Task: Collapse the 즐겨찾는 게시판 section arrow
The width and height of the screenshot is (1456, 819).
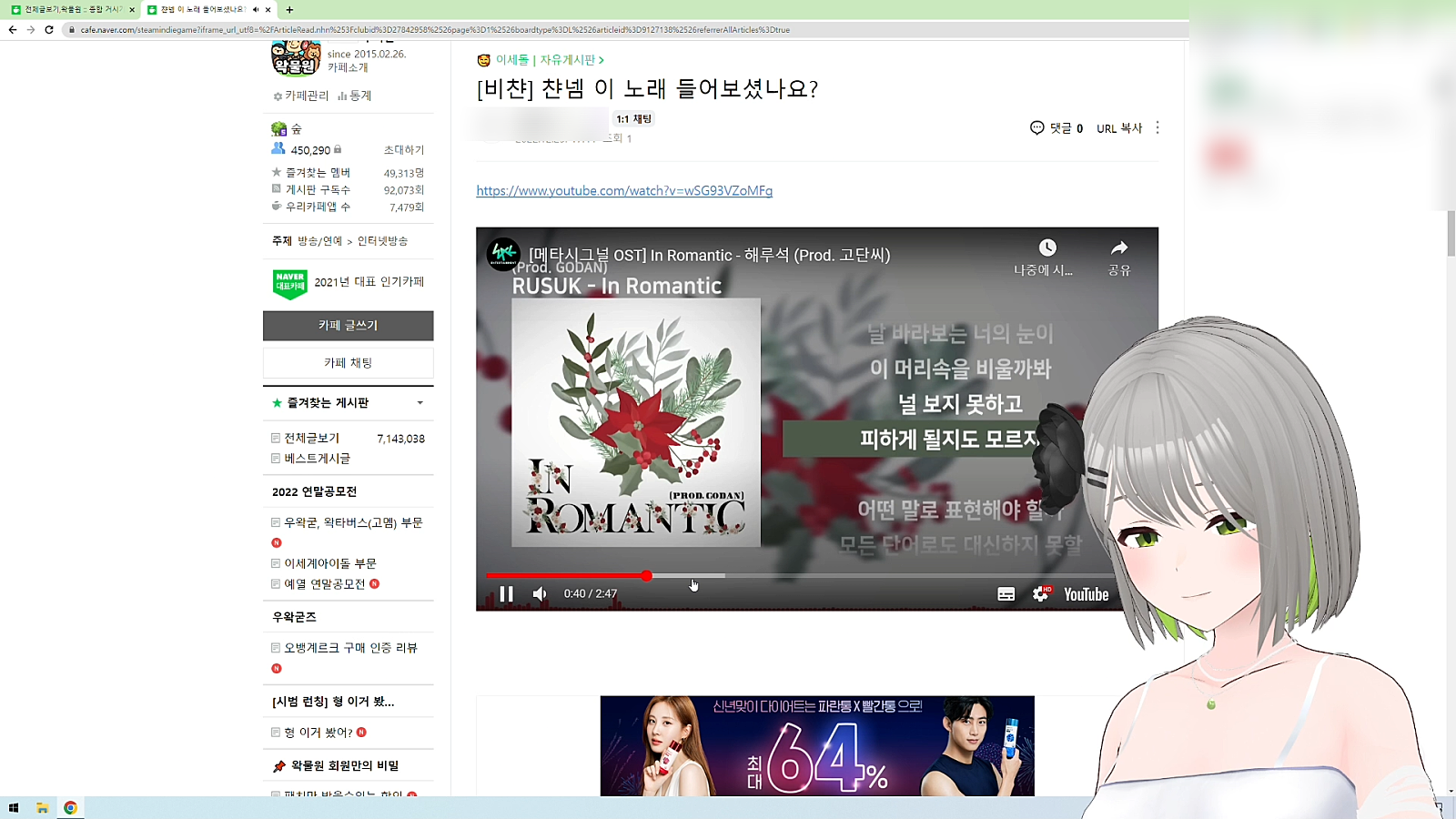Action: click(x=420, y=403)
